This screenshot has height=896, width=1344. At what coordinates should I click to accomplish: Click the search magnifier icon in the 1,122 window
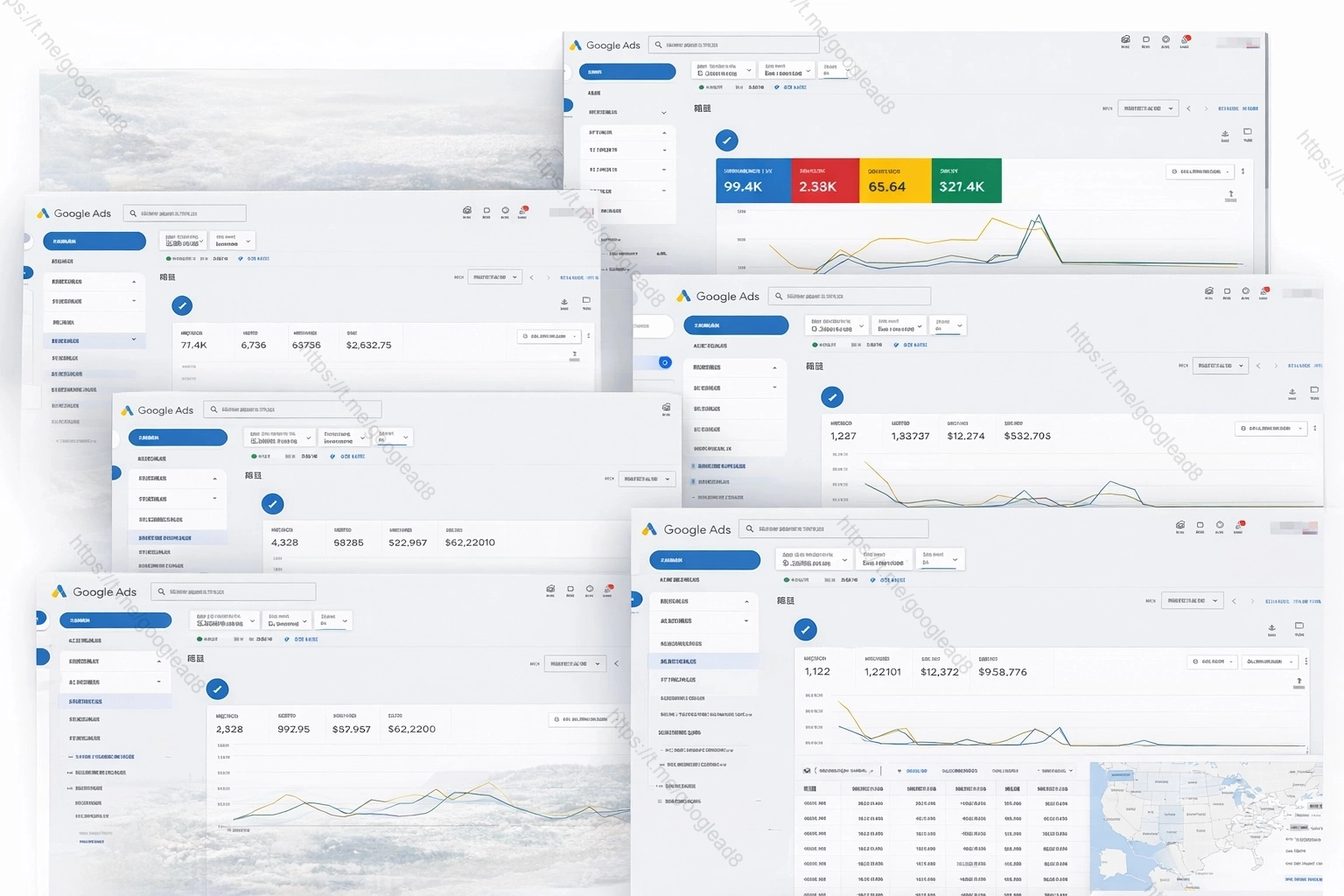click(750, 528)
